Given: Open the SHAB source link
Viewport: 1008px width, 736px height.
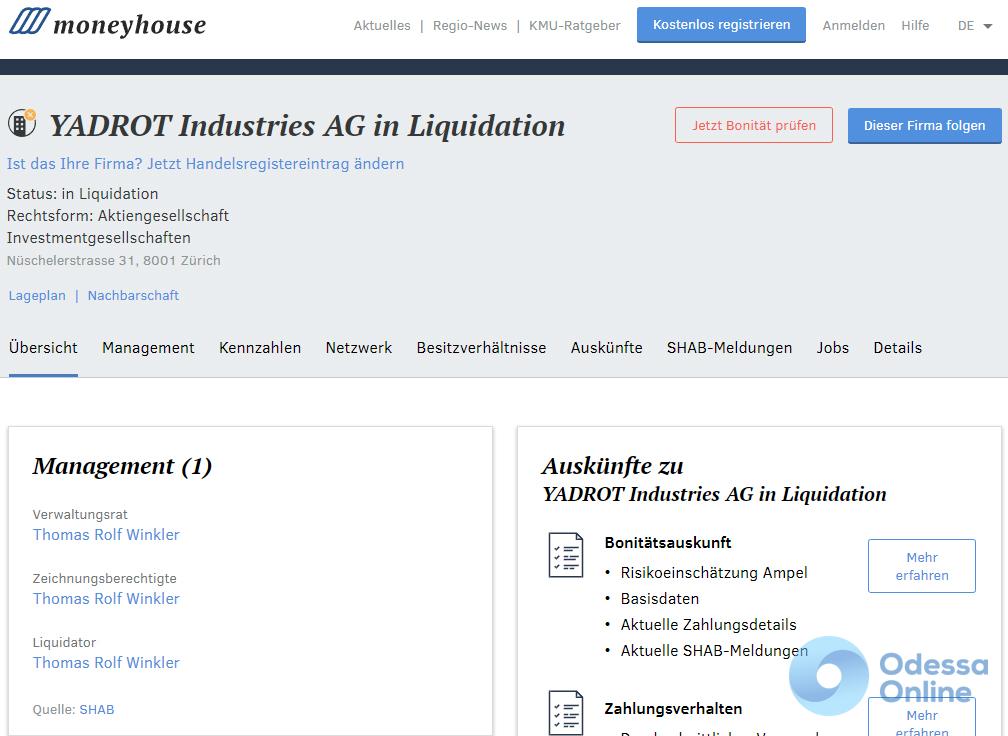Looking at the screenshot, I should click(97, 710).
